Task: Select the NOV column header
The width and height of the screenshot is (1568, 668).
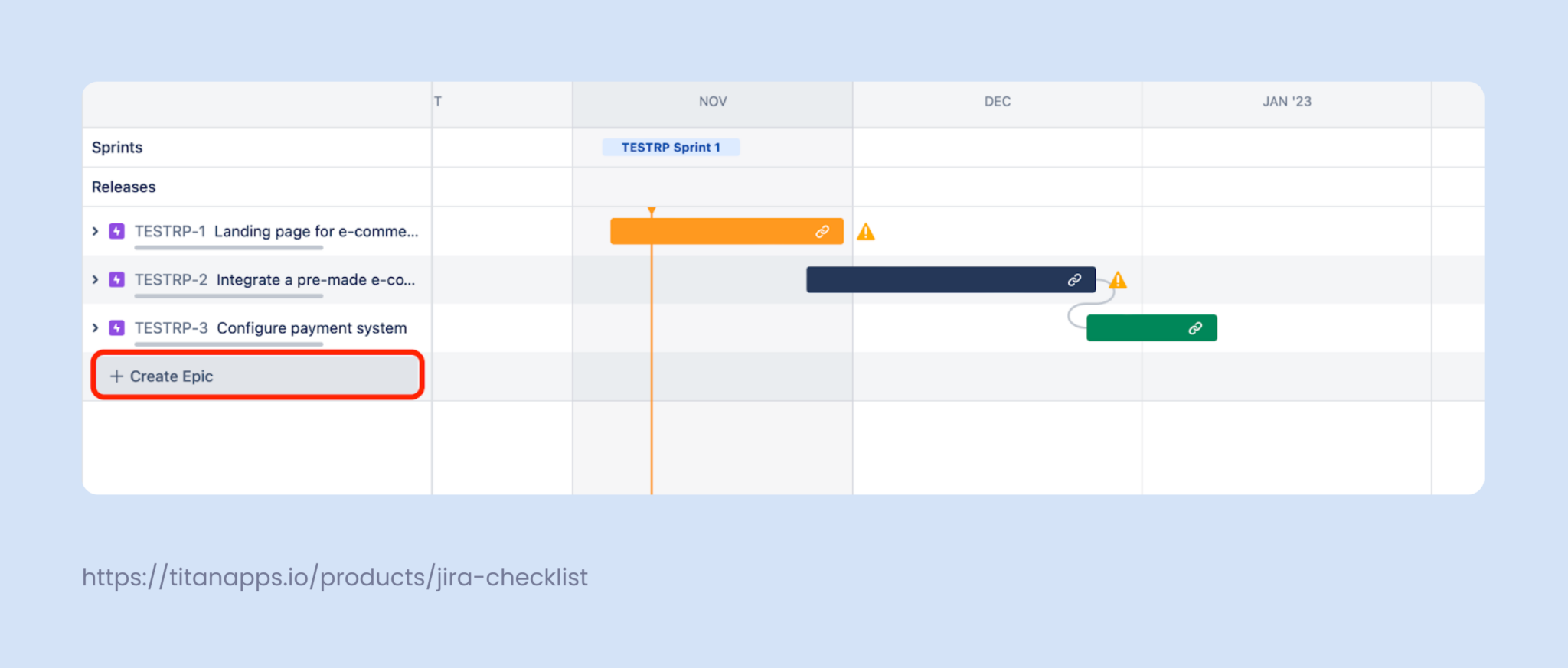Action: [x=711, y=101]
